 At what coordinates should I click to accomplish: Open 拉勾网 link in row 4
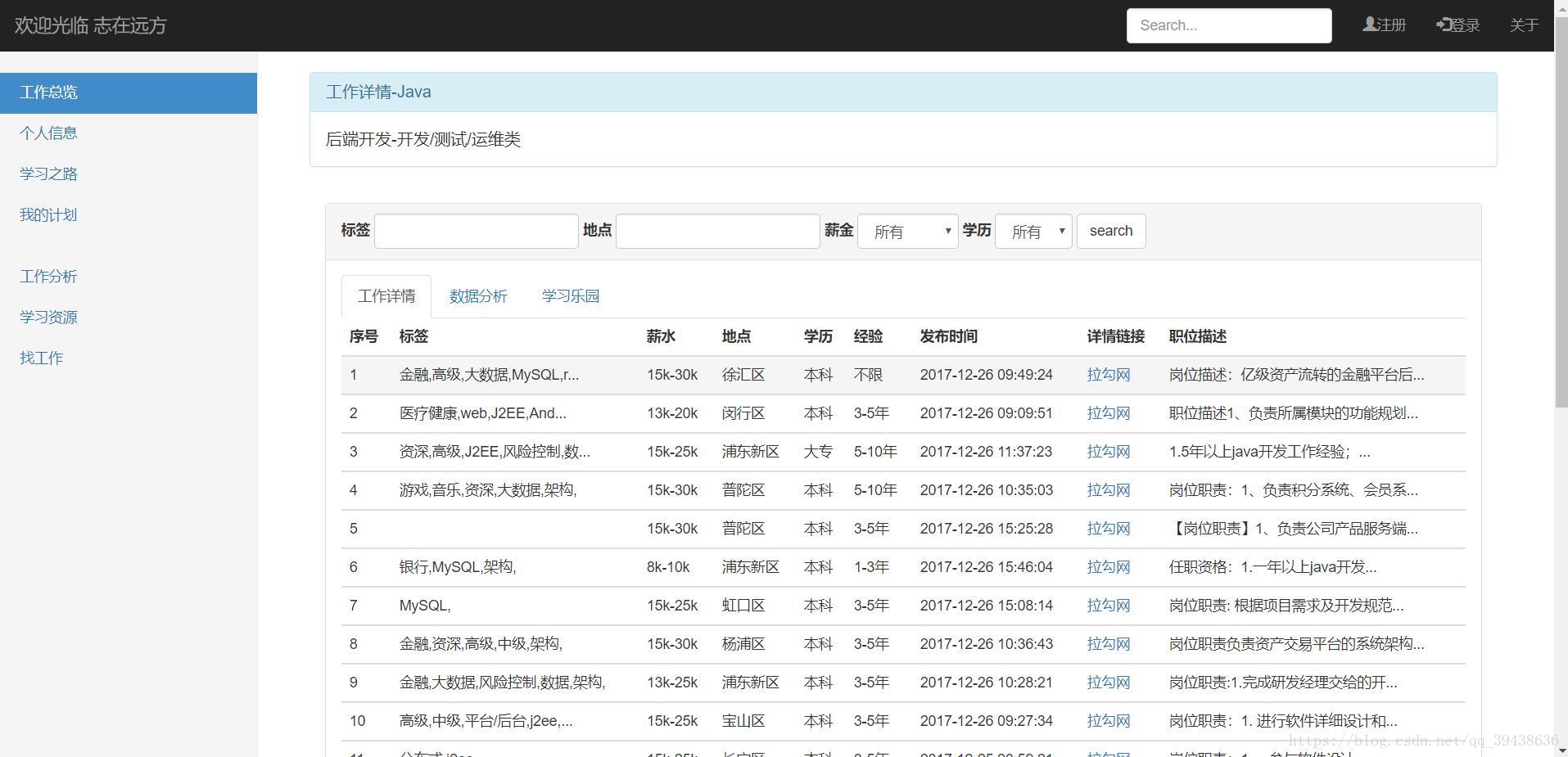[1109, 490]
